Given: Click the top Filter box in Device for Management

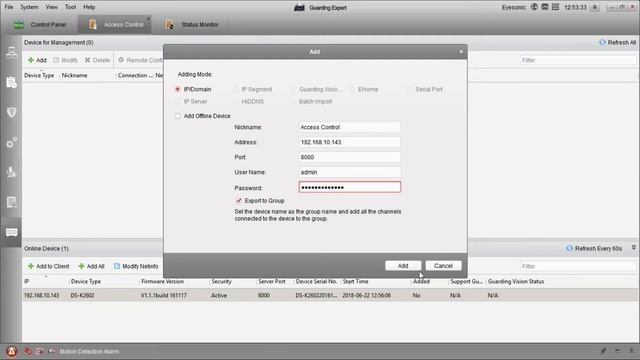Looking at the screenshot, I should pos(578,60).
